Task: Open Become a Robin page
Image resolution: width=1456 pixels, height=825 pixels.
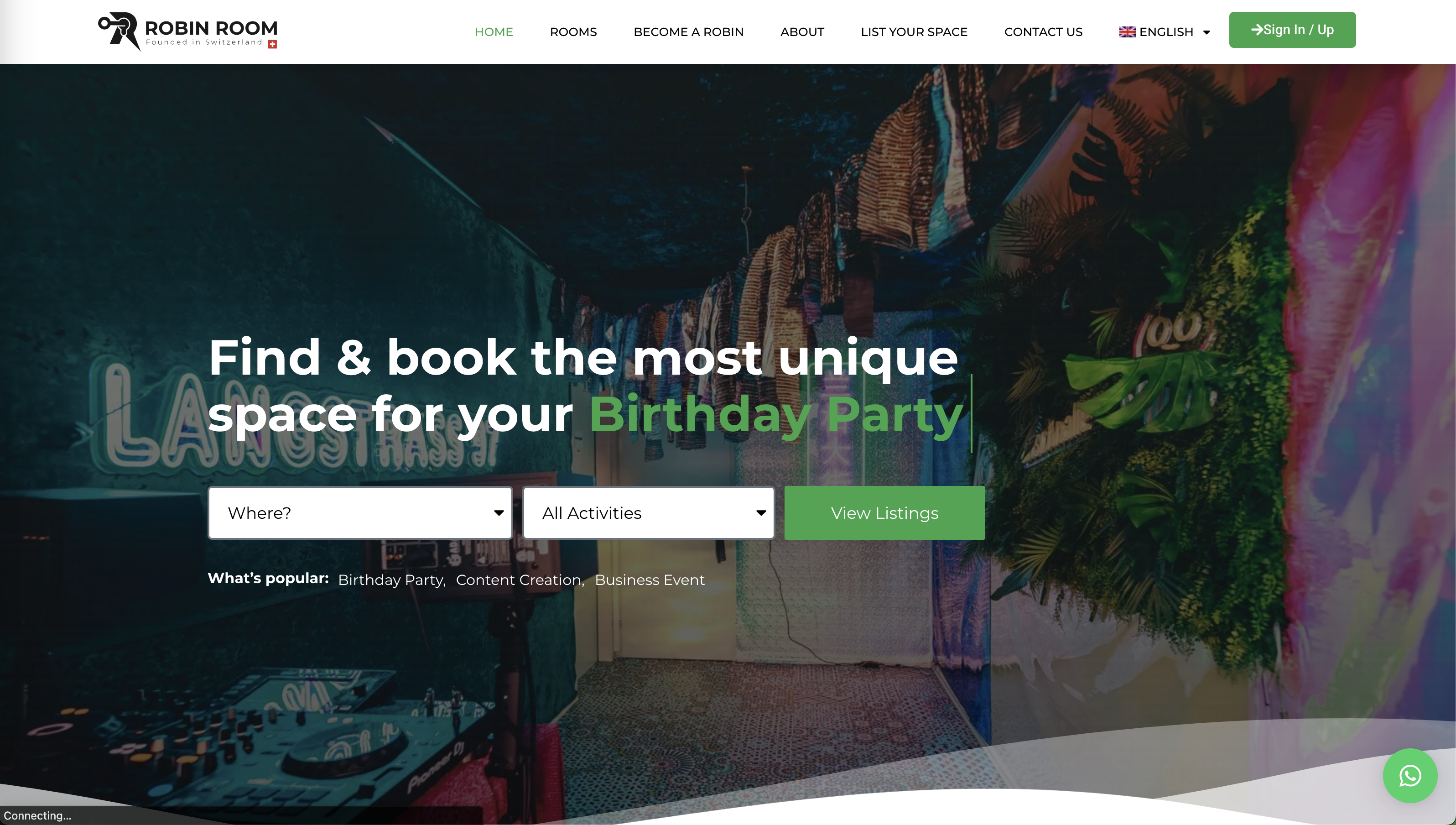Action: pyautogui.click(x=688, y=32)
